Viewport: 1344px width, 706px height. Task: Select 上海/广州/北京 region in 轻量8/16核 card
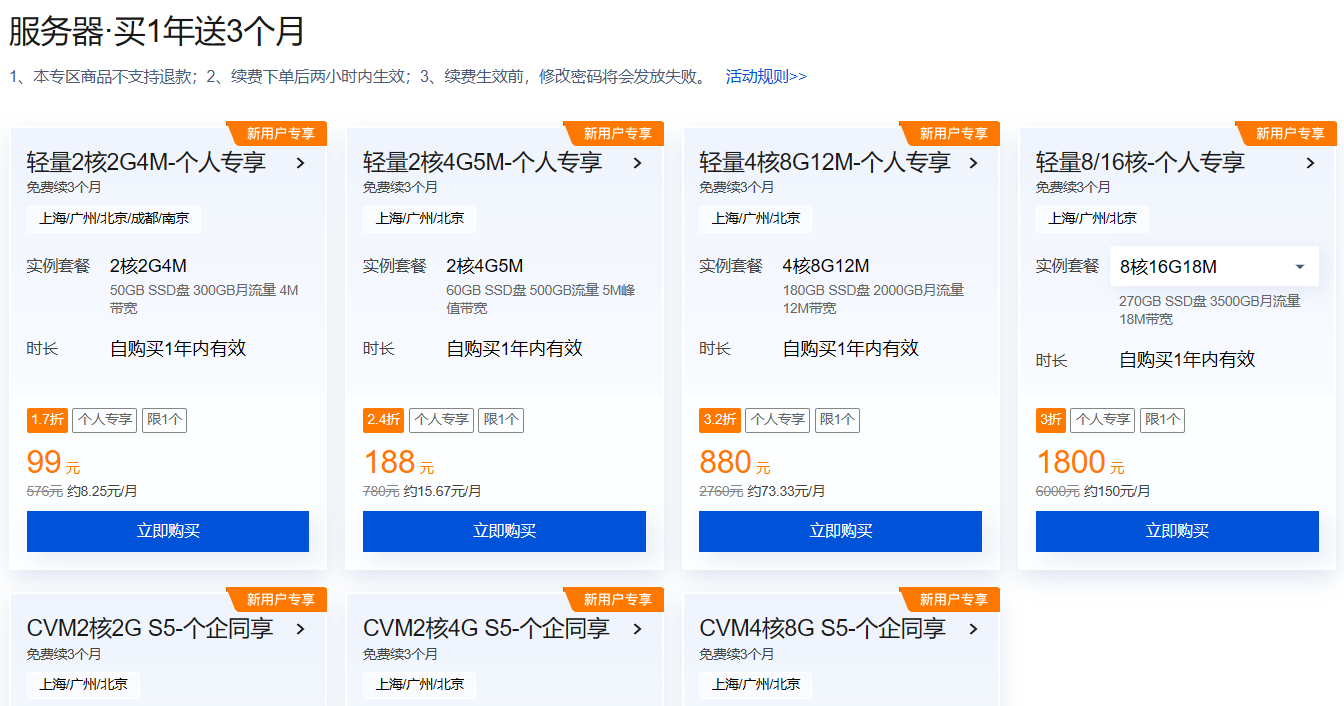point(1093,219)
